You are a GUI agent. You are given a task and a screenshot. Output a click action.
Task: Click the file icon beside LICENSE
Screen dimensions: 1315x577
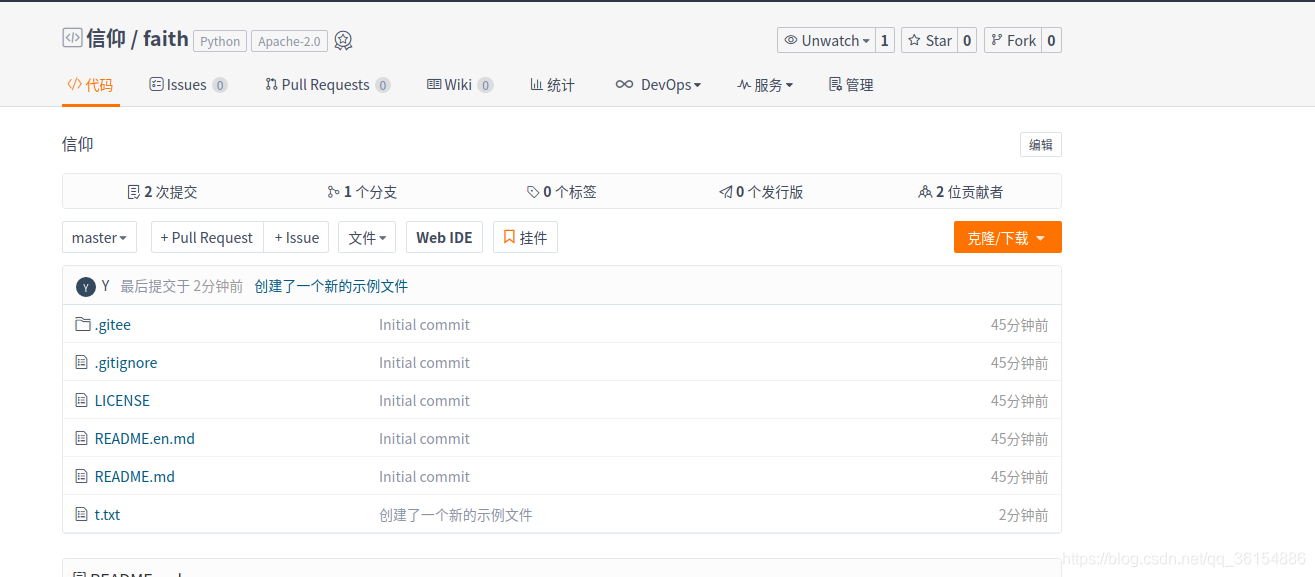[x=82, y=400]
